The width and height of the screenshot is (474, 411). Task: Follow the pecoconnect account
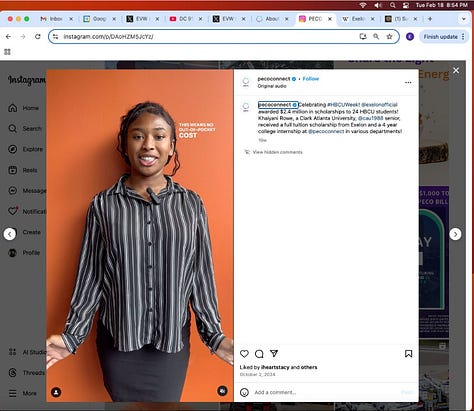point(311,79)
